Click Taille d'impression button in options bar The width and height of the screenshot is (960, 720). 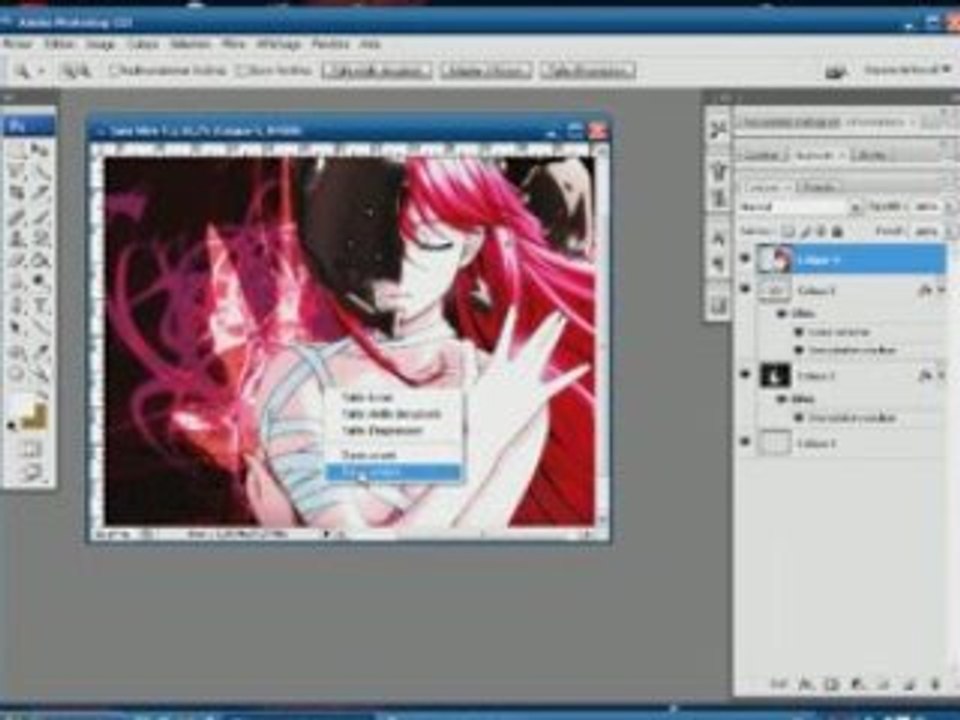(x=587, y=71)
